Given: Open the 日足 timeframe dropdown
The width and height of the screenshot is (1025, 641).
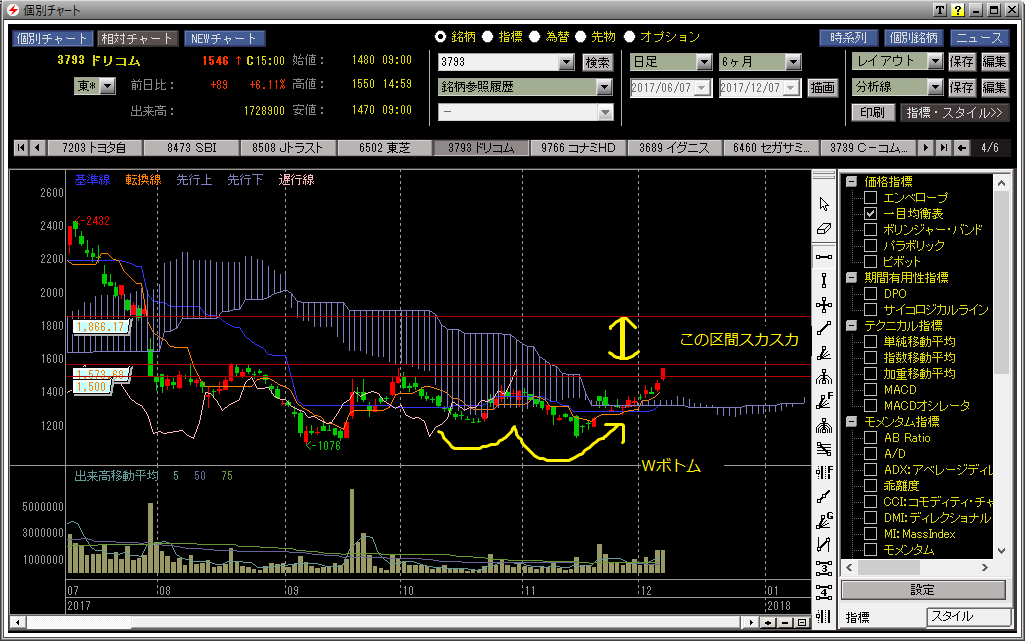Looking at the screenshot, I should tap(703, 62).
